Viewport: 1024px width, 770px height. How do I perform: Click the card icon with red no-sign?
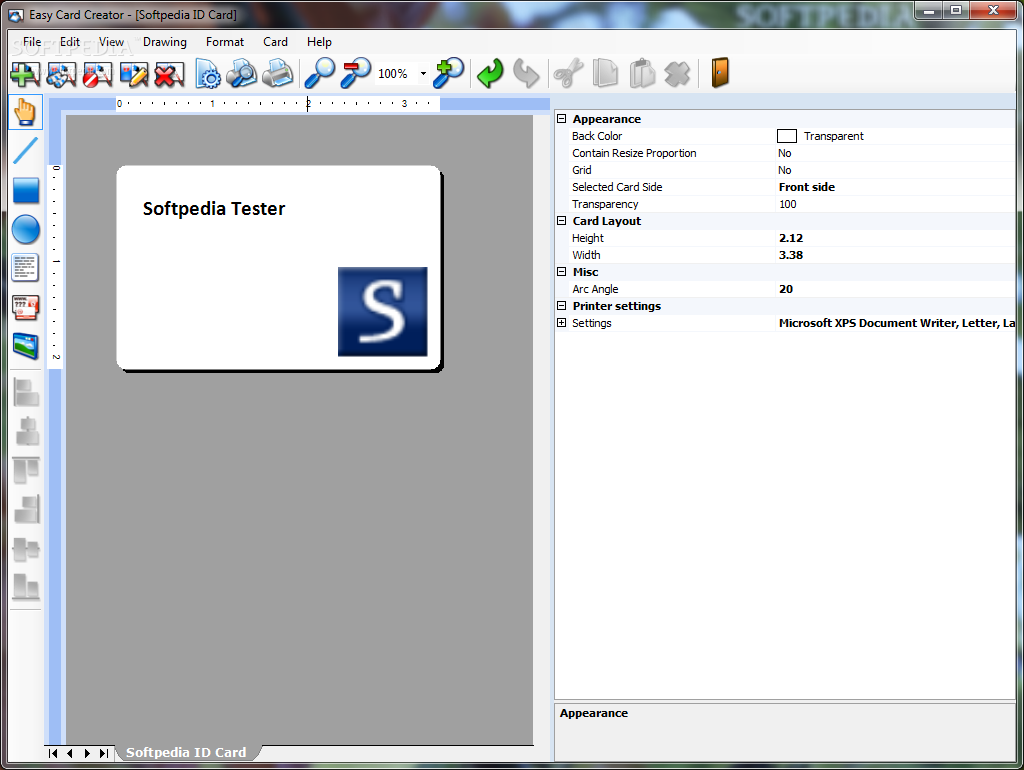pos(97,74)
